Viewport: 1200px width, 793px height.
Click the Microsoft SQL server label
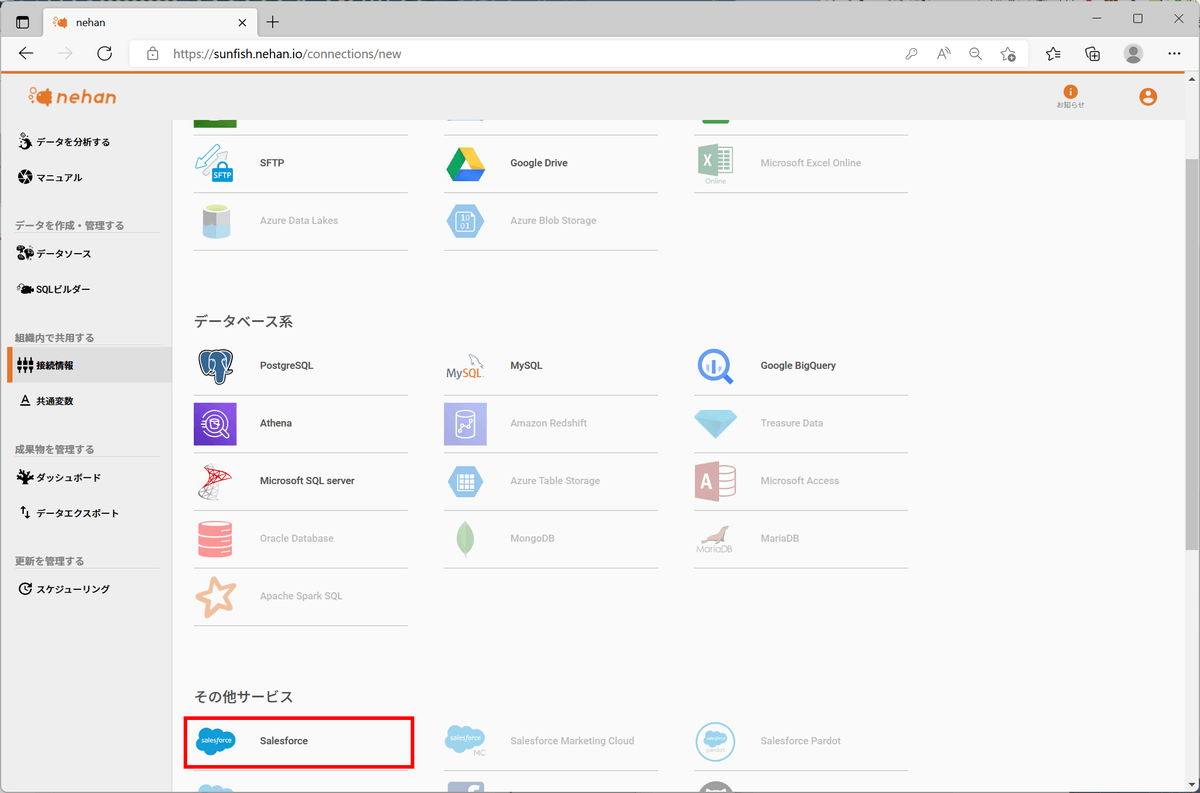point(307,481)
